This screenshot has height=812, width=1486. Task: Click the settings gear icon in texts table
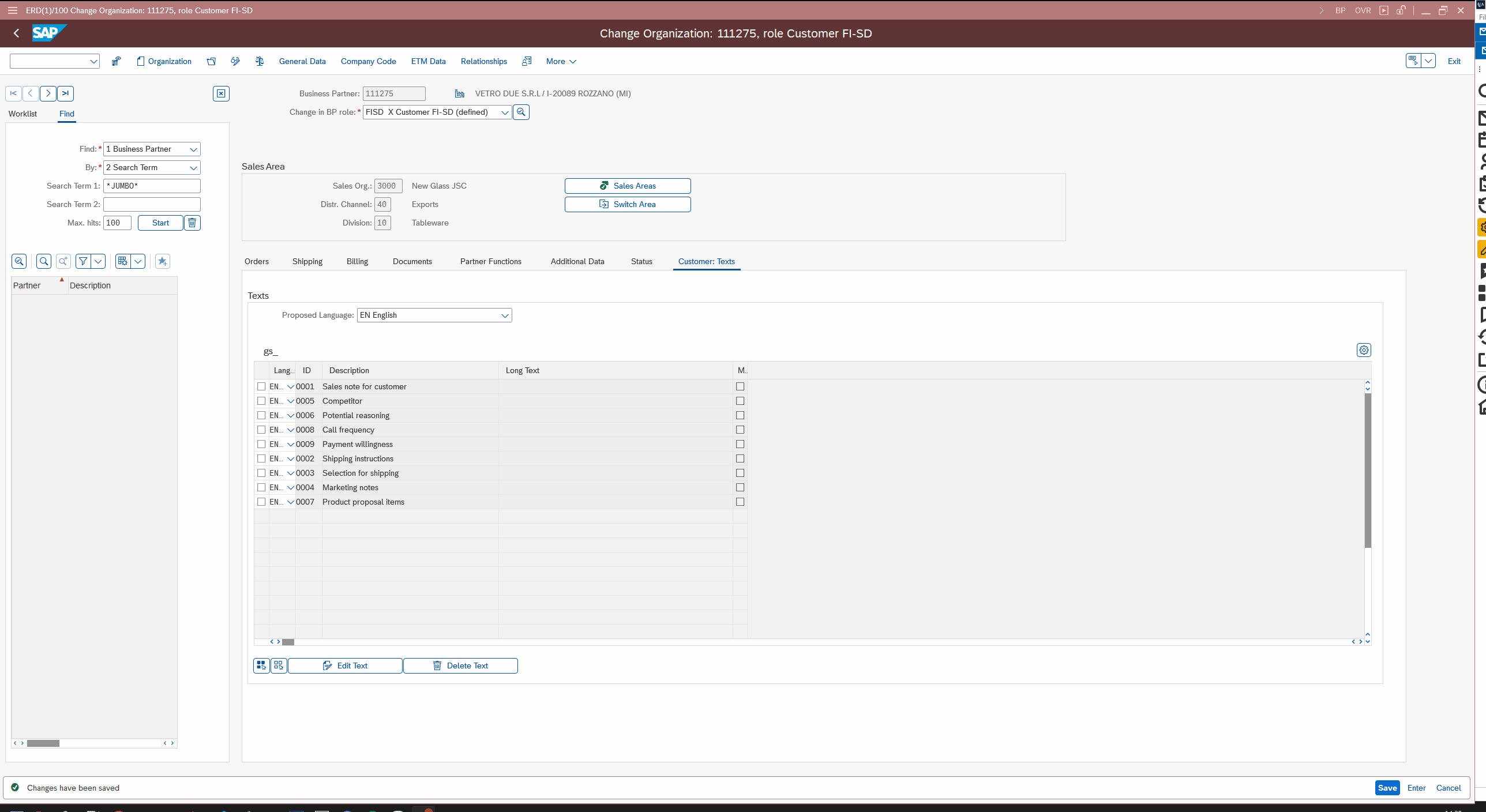pyautogui.click(x=1364, y=350)
